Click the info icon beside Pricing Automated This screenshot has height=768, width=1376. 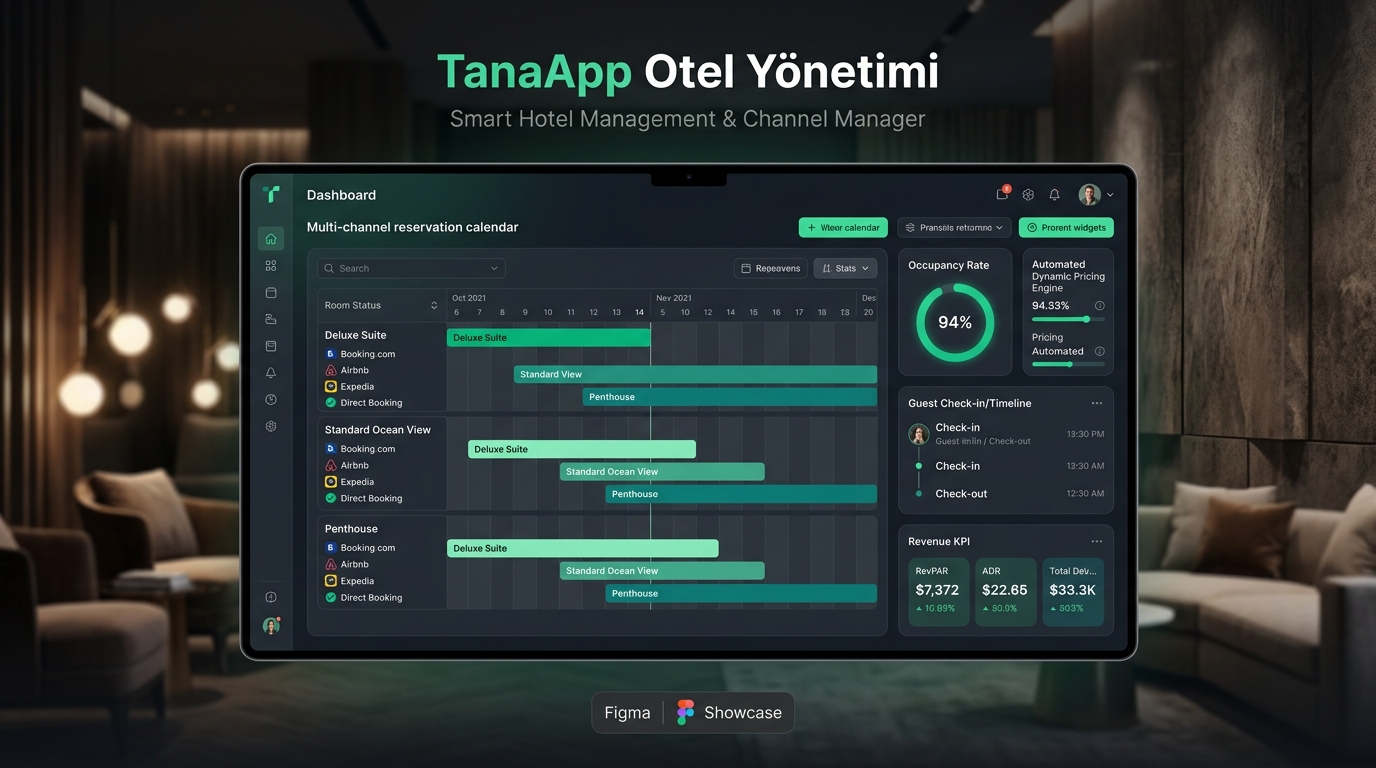click(x=1100, y=352)
